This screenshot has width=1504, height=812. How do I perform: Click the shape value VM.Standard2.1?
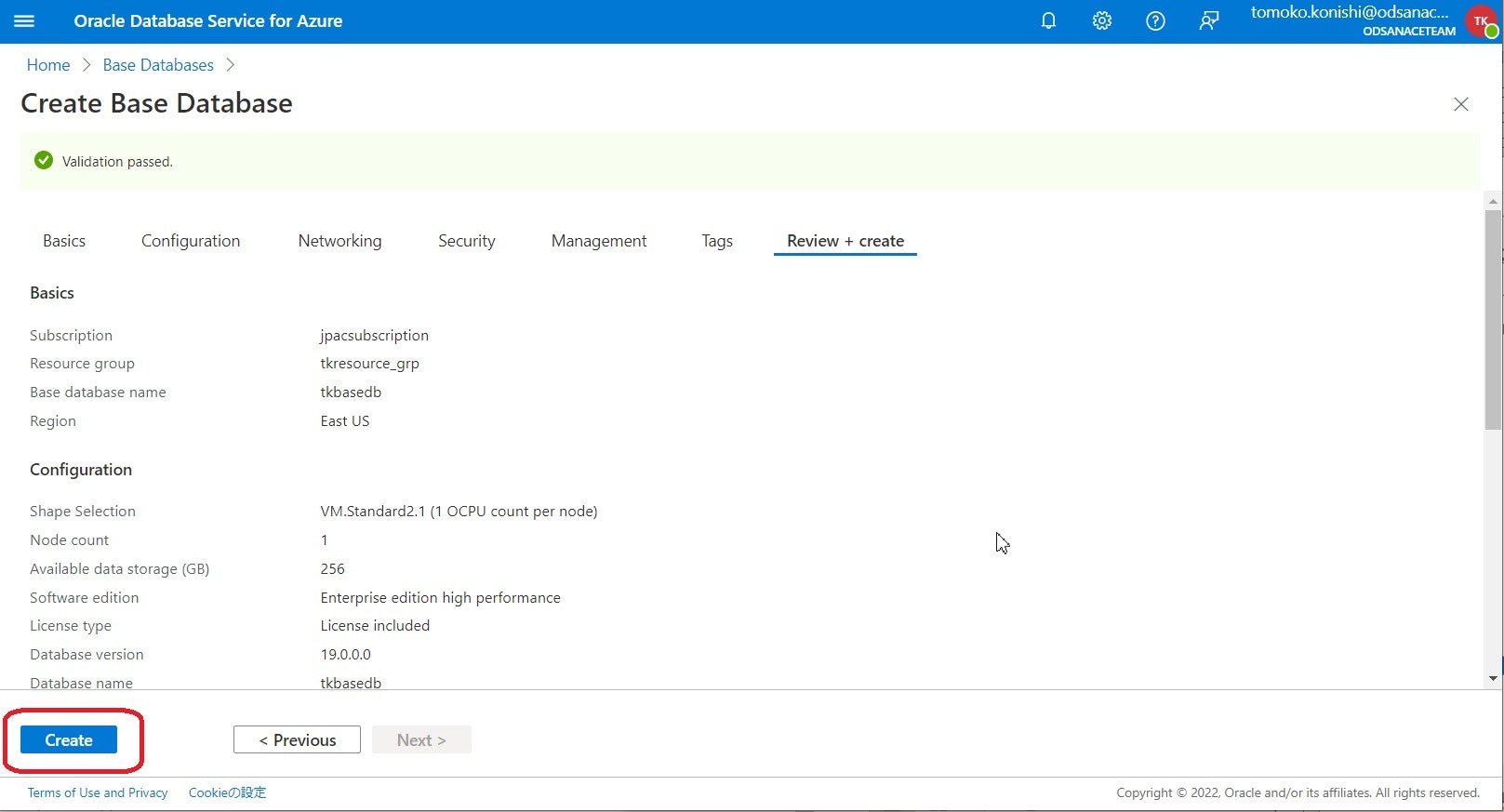pyautogui.click(x=459, y=511)
